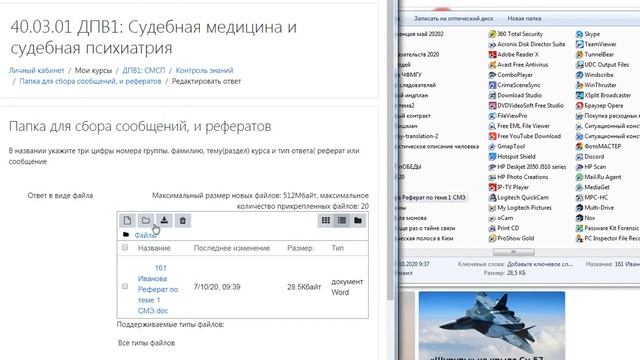This screenshot has width=640, height=360.
Task: Sort files by Название column
Action: click(154, 248)
